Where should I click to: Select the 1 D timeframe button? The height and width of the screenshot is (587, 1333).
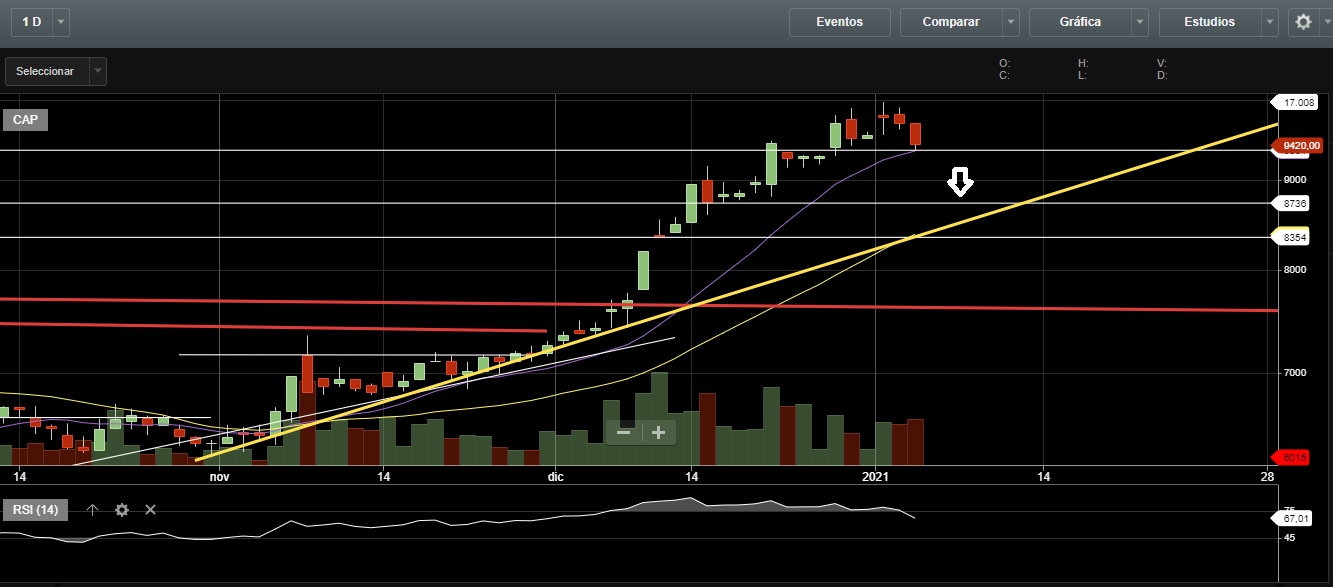click(x=32, y=21)
